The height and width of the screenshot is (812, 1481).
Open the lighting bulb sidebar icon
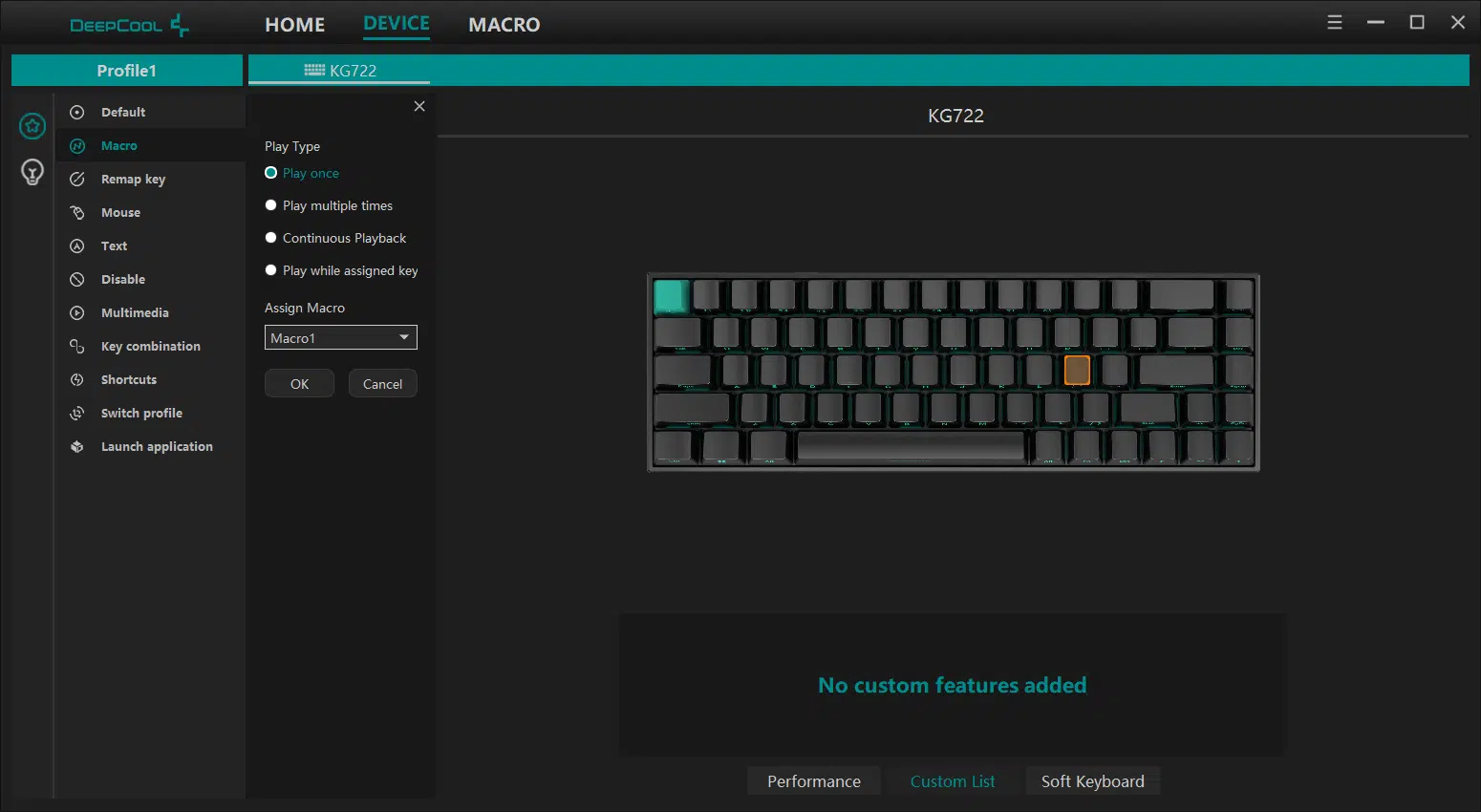(x=32, y=172)
